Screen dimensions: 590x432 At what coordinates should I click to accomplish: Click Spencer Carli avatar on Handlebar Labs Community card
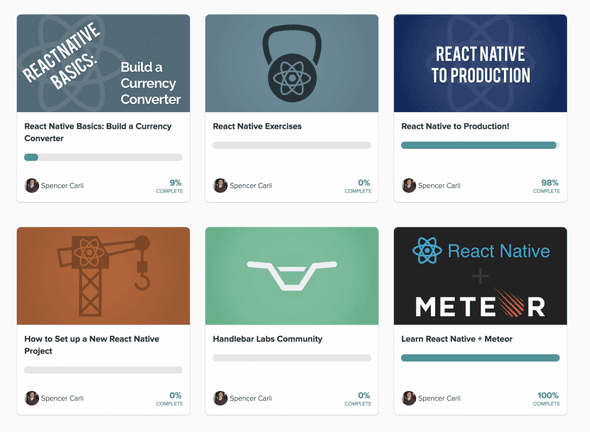tap(220, 398)
